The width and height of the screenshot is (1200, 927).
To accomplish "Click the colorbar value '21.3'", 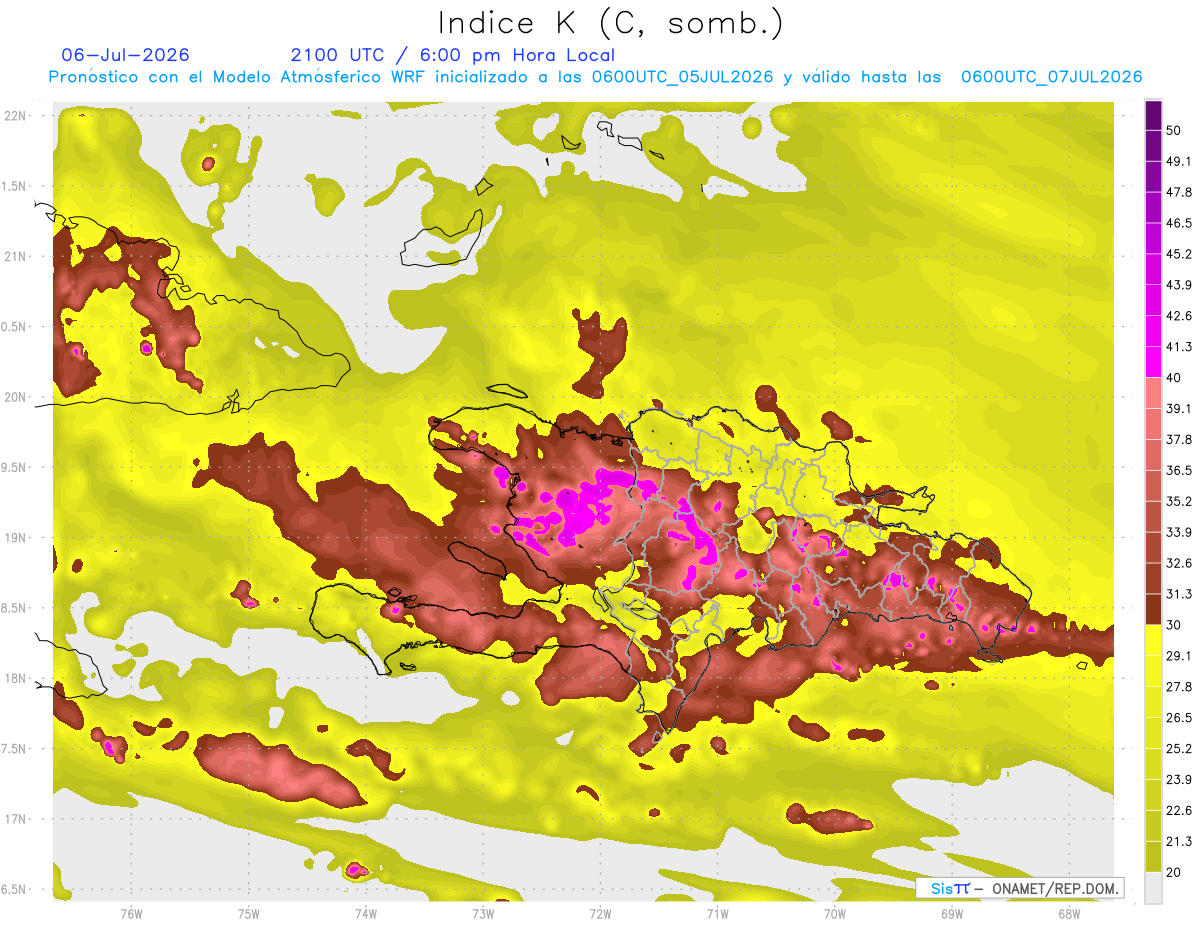I will 1178,842.
